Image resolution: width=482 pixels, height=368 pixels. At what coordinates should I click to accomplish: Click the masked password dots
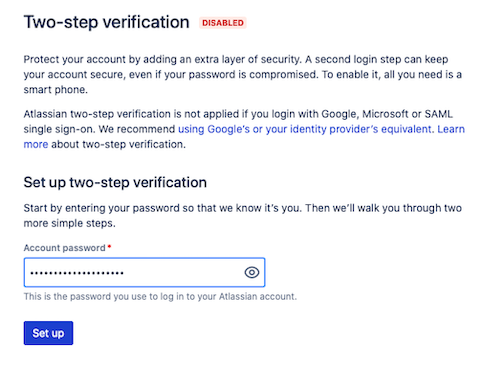point(77,273)
